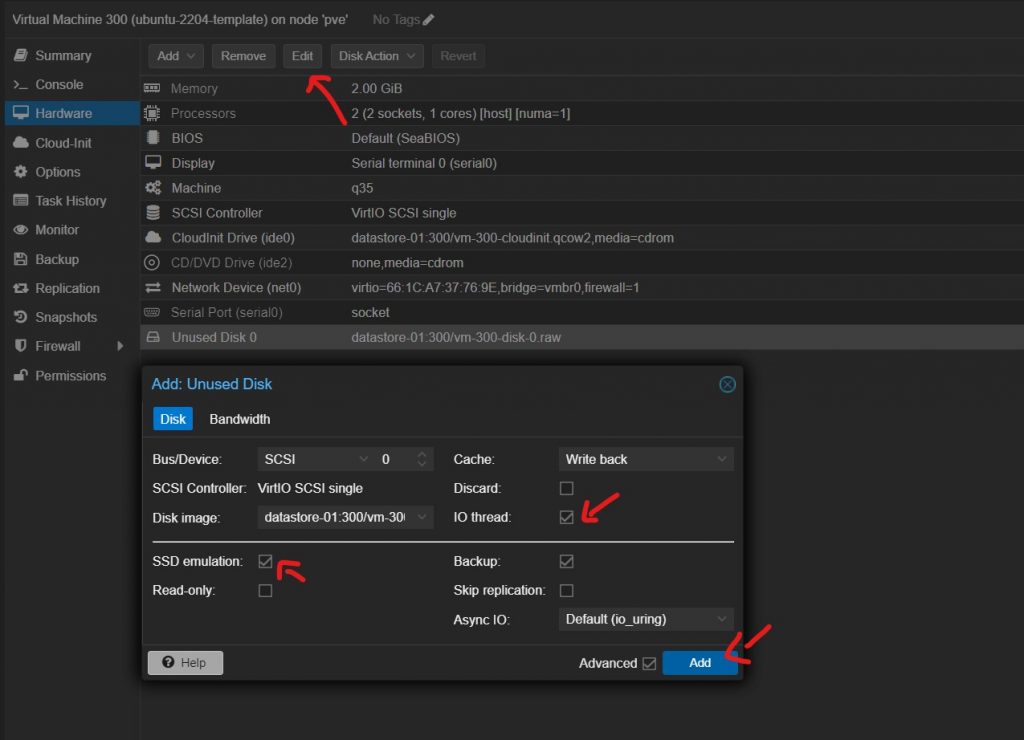Click the blue Add button in dialog
Screen dimensions: 1024x740
point(700,663)
